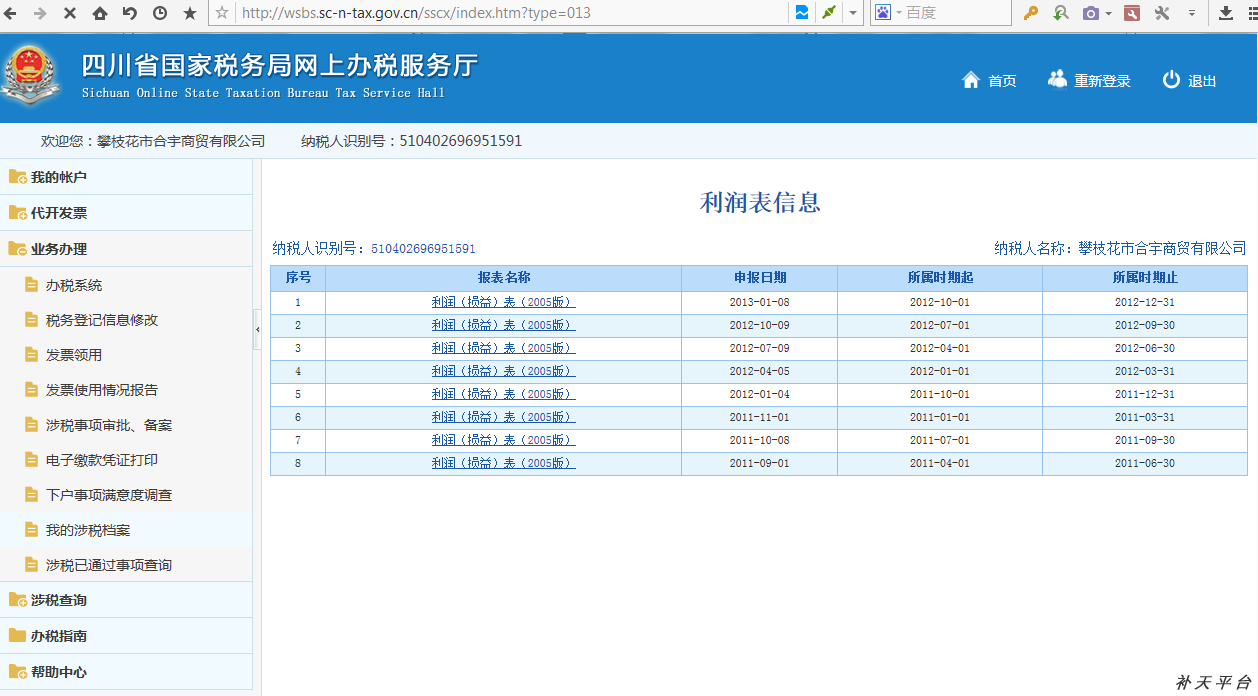Viewport: 1258px width, 696px height.
Task: Open Baidu search engine selector
Action: pos(886,13)
